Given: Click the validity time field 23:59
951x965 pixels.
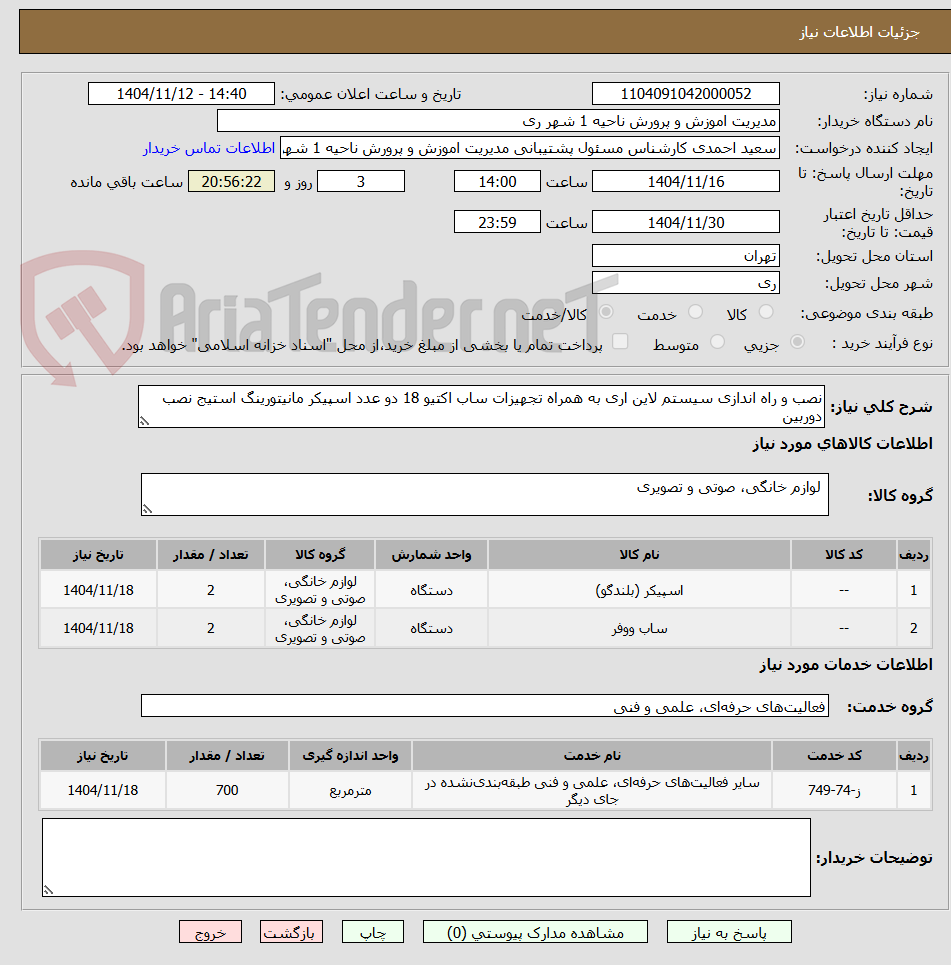Looking at the screenshot, I should pyautogui.click(x=497, y=222).
